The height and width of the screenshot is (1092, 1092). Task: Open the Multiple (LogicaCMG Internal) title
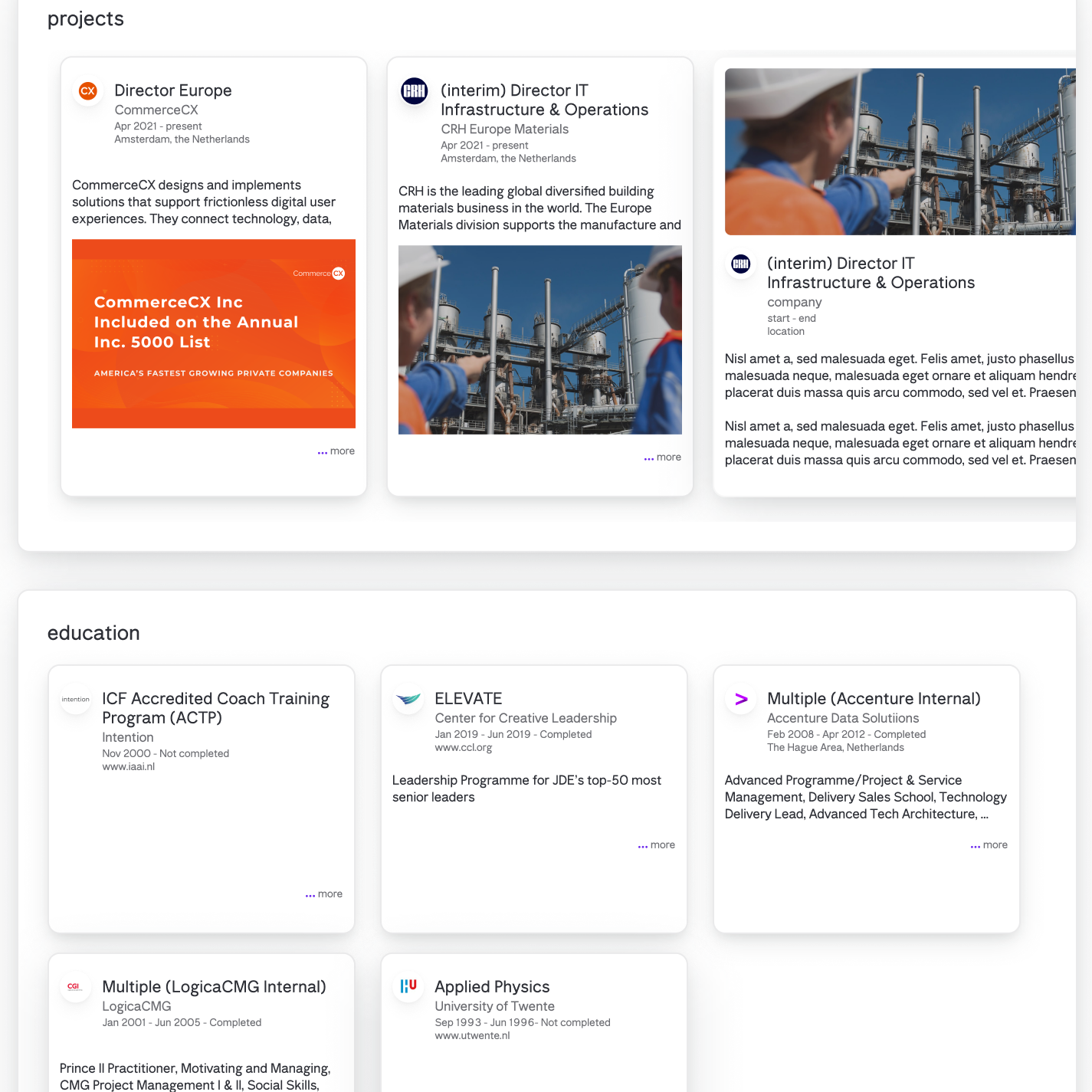click(214, 987)
